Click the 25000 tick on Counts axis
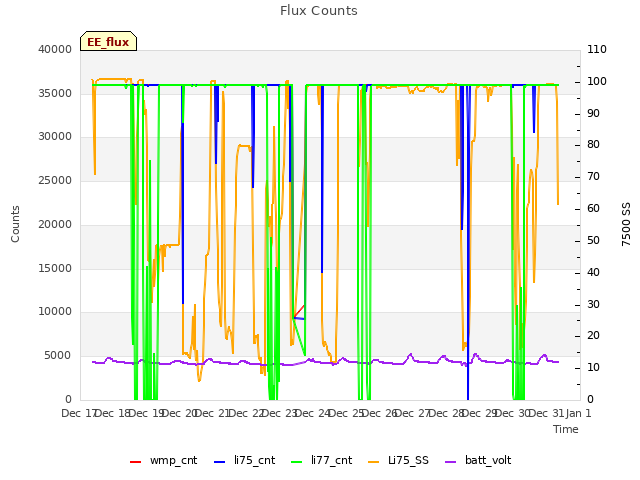 coord(55,180)
